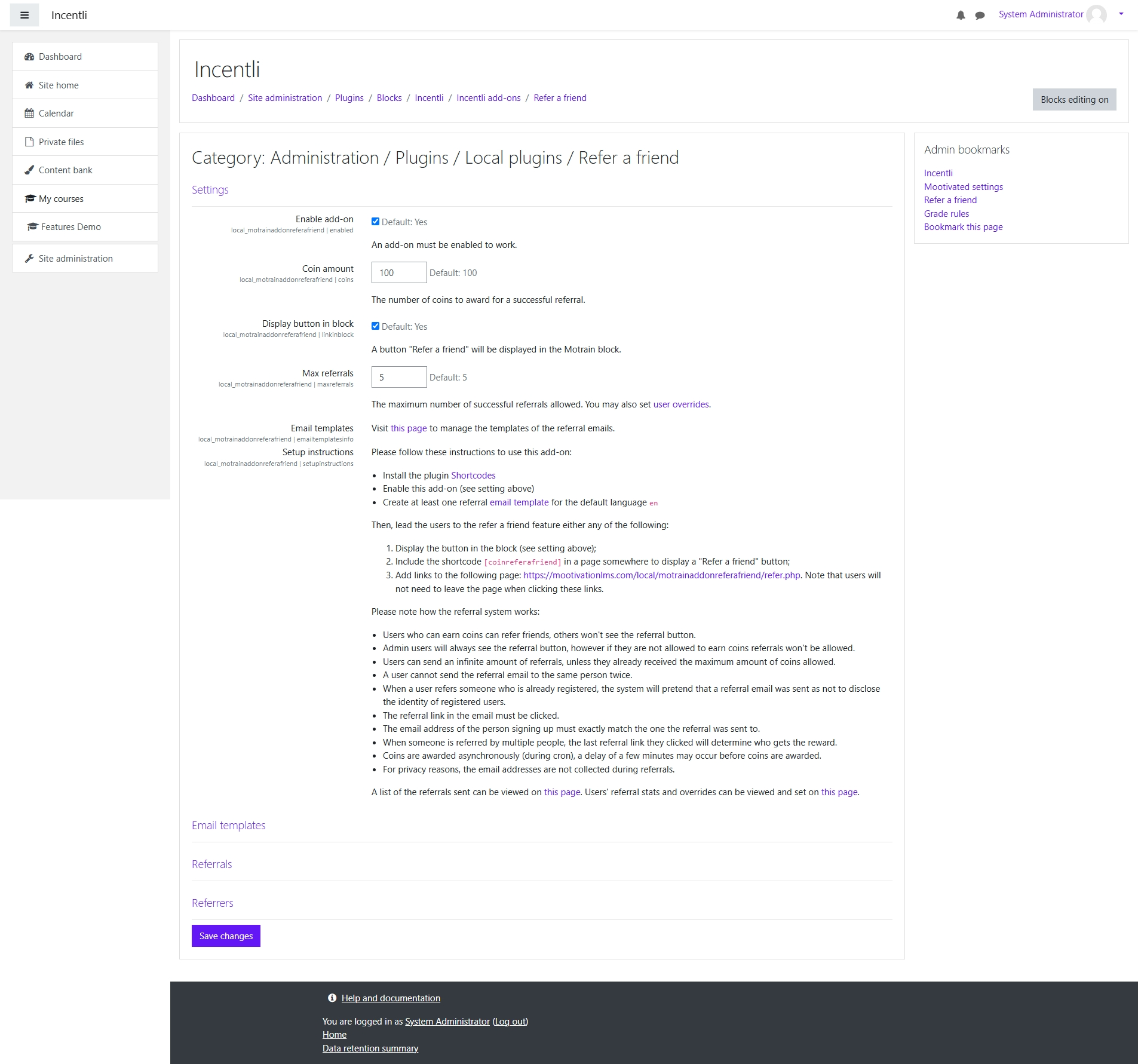Open Features Demo course in sidebar
Image resolution: width=1138 pixels, height=1064 pixels.
[85, 227]
